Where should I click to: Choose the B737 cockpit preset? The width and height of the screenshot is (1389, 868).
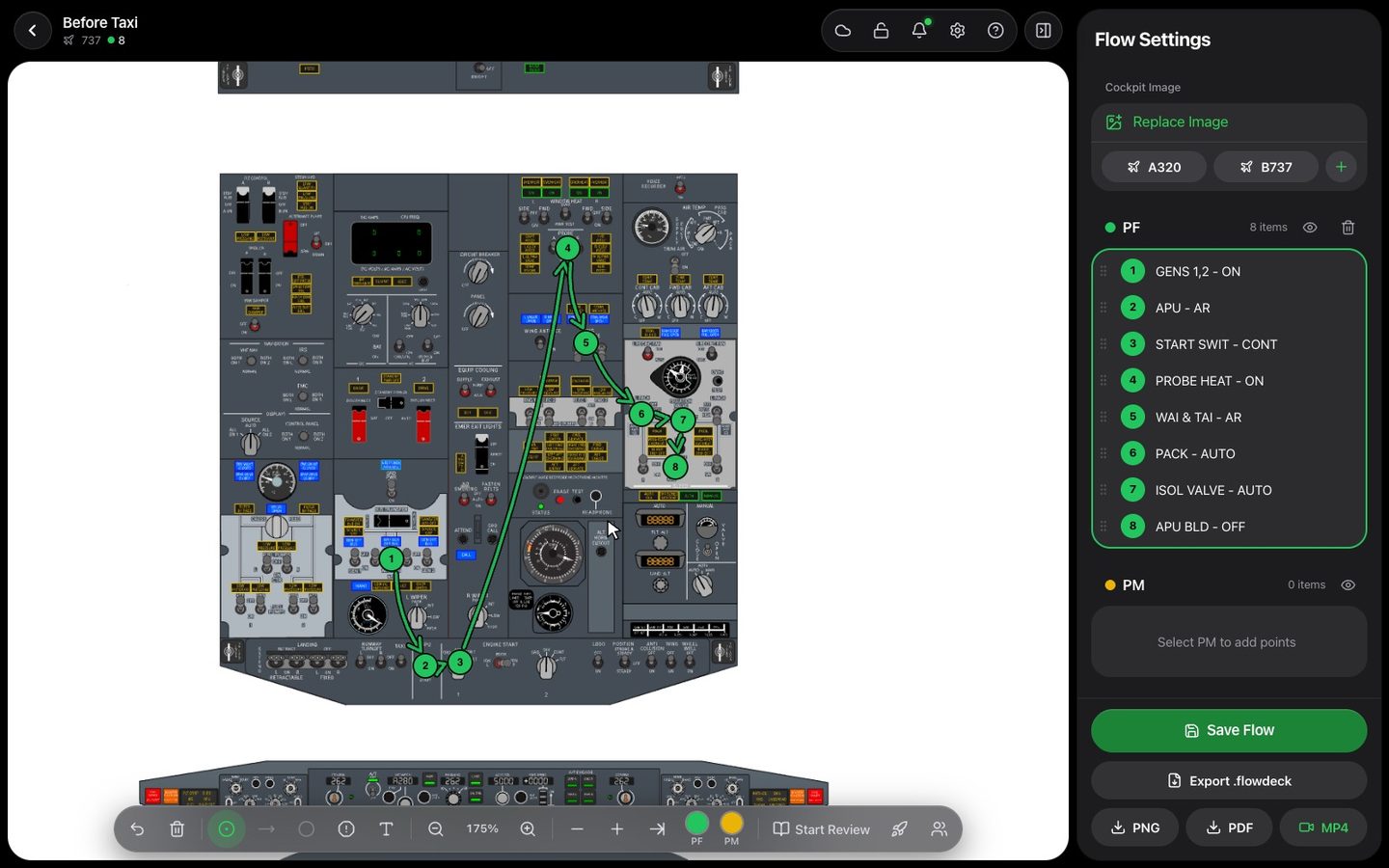(x=1266, y=167)
